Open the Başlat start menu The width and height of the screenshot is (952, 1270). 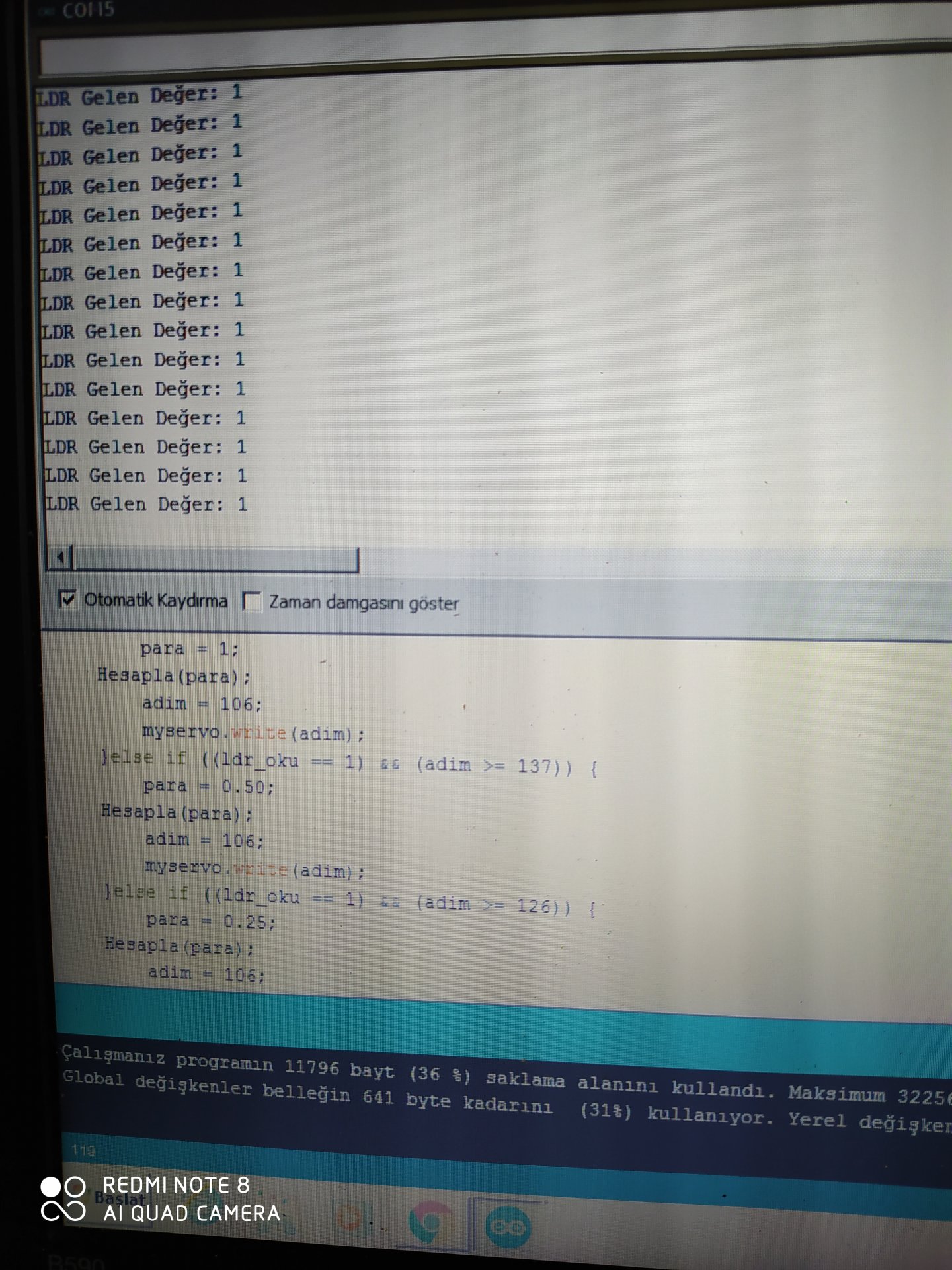(119, 1199)
